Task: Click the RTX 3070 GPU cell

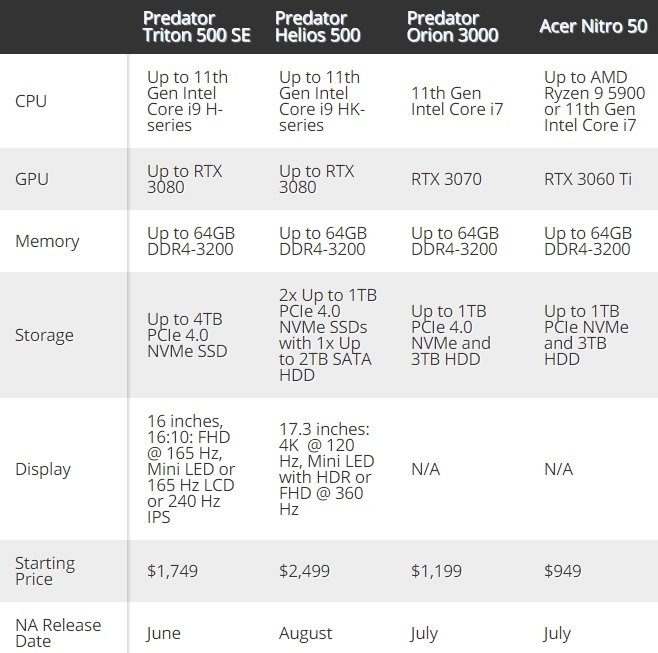Action: click(446, 179)
